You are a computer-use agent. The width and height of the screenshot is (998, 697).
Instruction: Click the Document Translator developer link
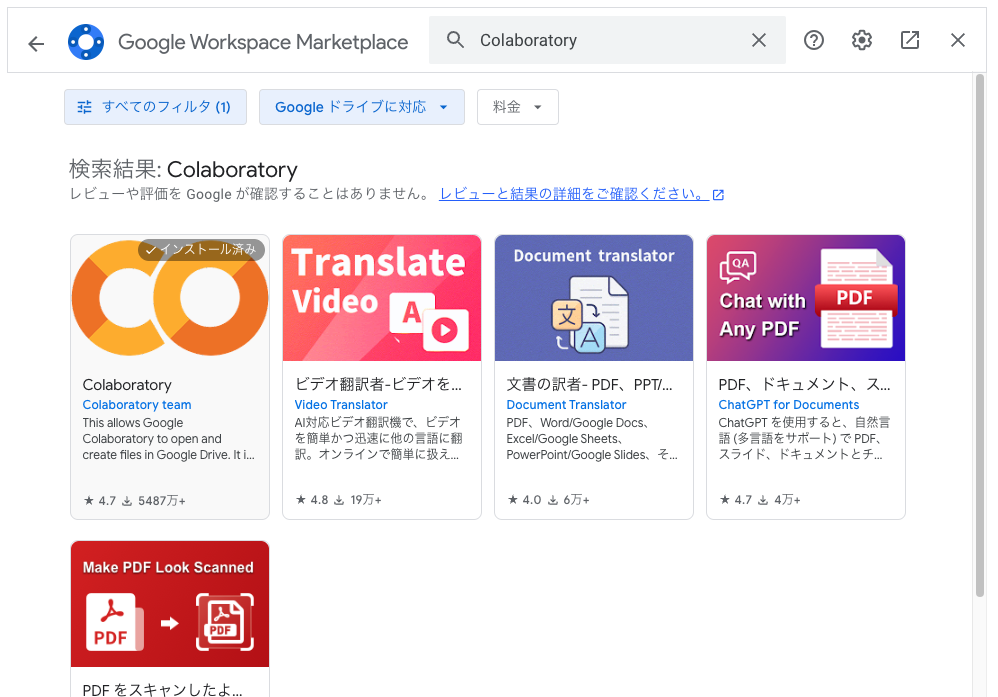click(x=566, y=405)
